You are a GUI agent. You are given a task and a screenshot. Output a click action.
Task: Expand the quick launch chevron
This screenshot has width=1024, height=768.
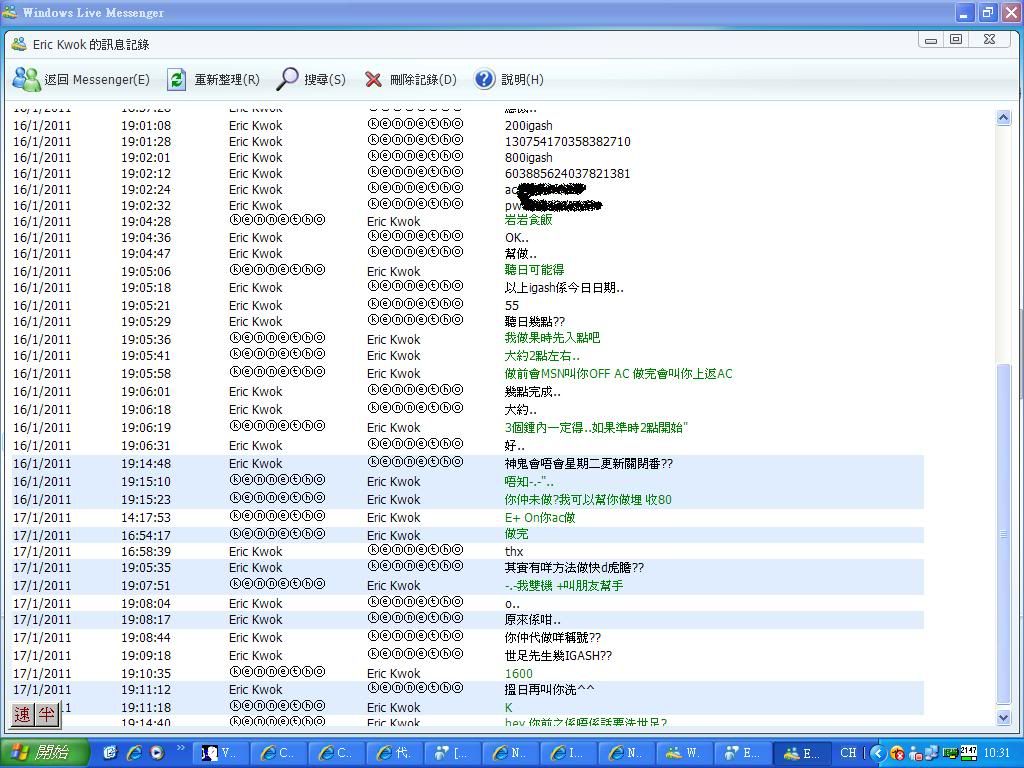point(181,748)
